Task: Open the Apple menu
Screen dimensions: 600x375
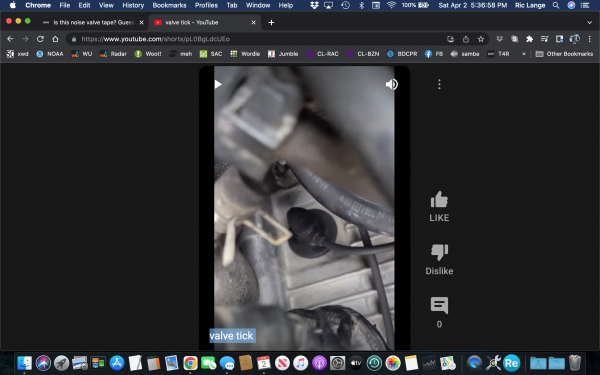Action: [x=13, y=5]
